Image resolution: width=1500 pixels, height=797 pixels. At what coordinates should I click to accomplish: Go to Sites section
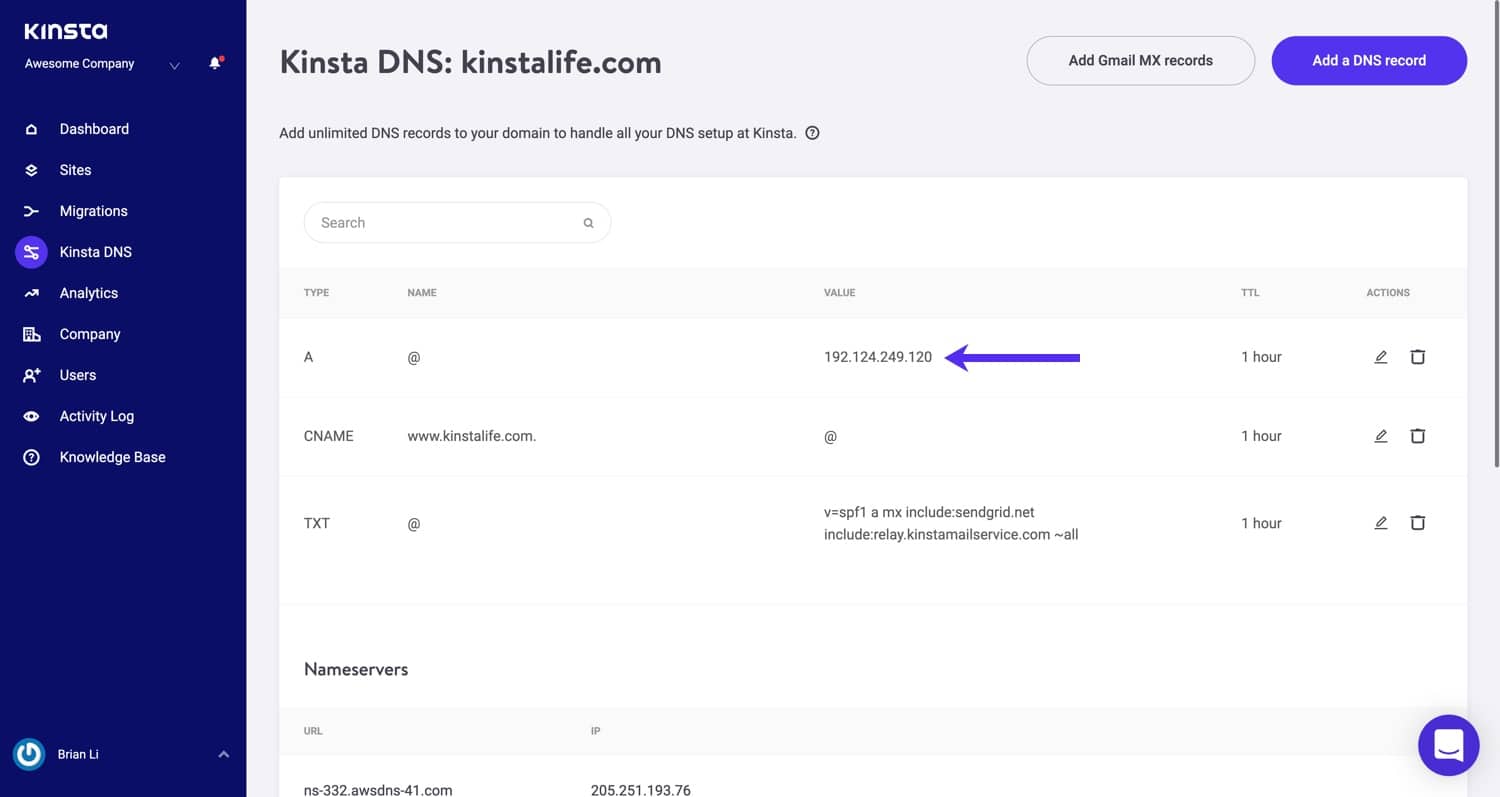pos(75,170)
